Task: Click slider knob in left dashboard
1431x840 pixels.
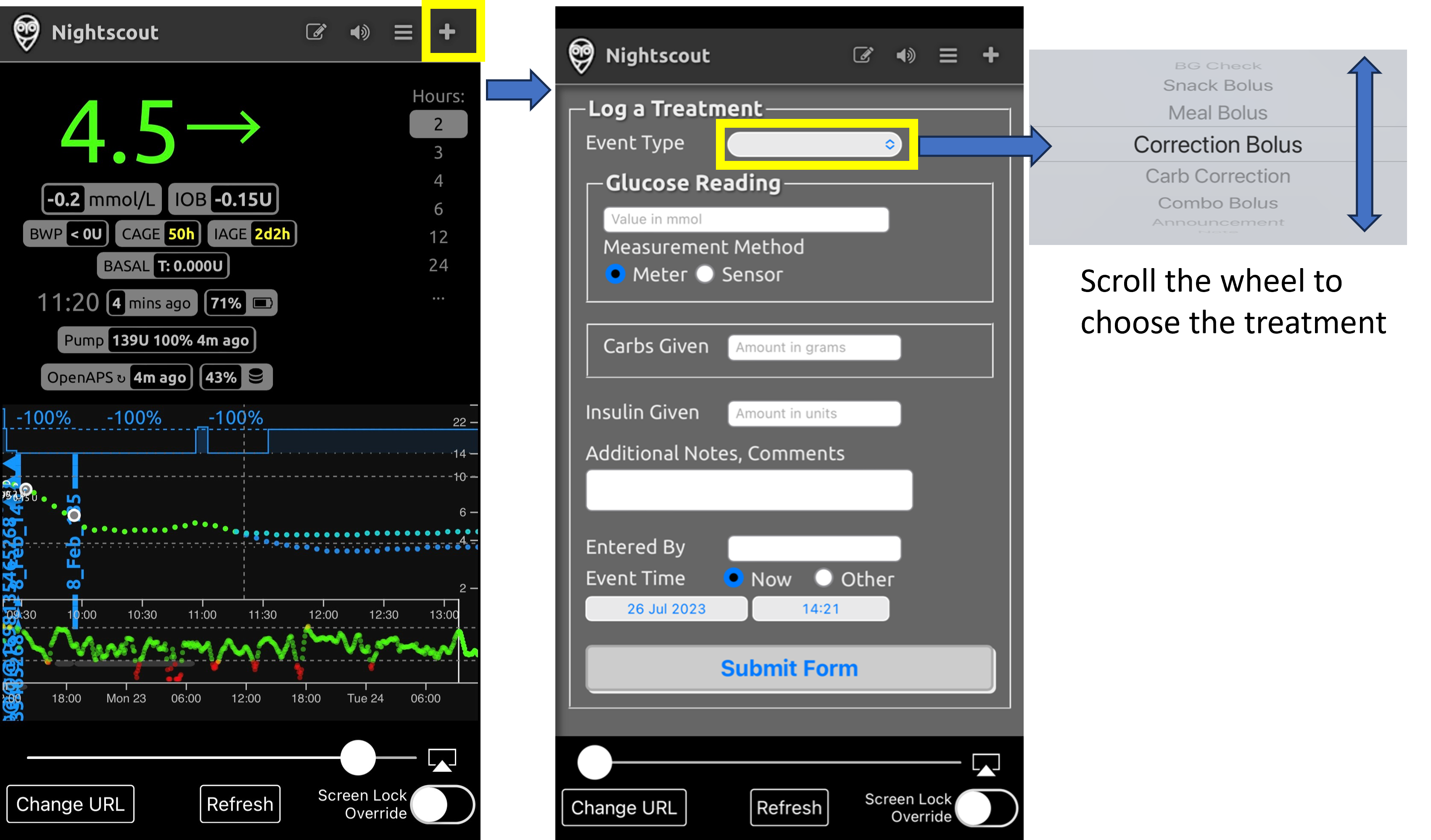Action: click(x=358, y=758)
